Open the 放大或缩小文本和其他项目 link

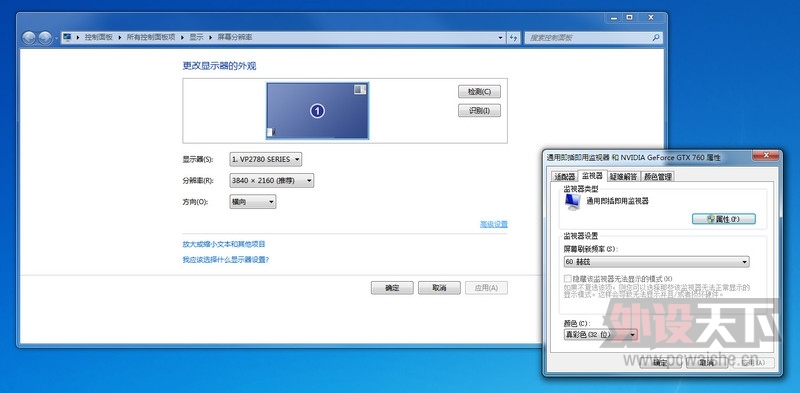[224, 244]
